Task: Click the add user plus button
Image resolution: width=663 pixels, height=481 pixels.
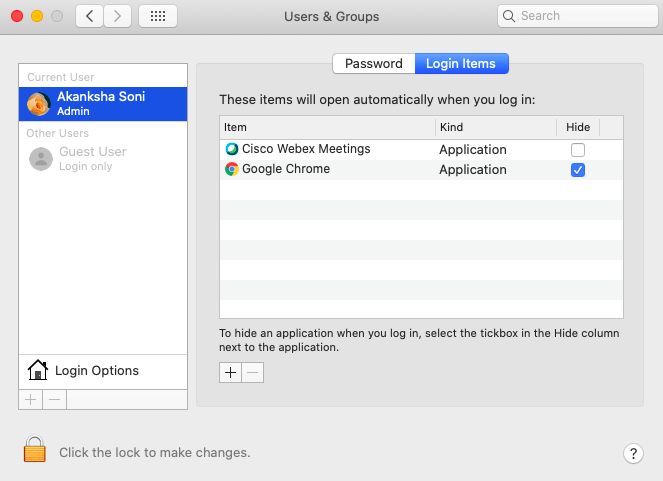Action: [x=30, y=399]
